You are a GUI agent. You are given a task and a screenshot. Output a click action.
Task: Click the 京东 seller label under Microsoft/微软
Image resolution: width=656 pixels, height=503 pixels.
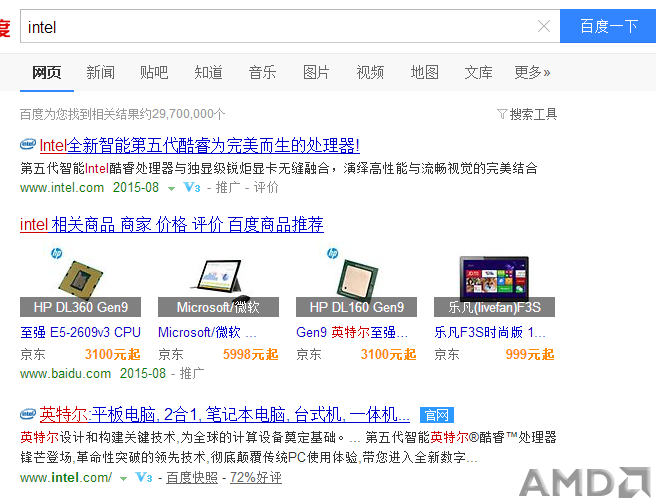171,354
